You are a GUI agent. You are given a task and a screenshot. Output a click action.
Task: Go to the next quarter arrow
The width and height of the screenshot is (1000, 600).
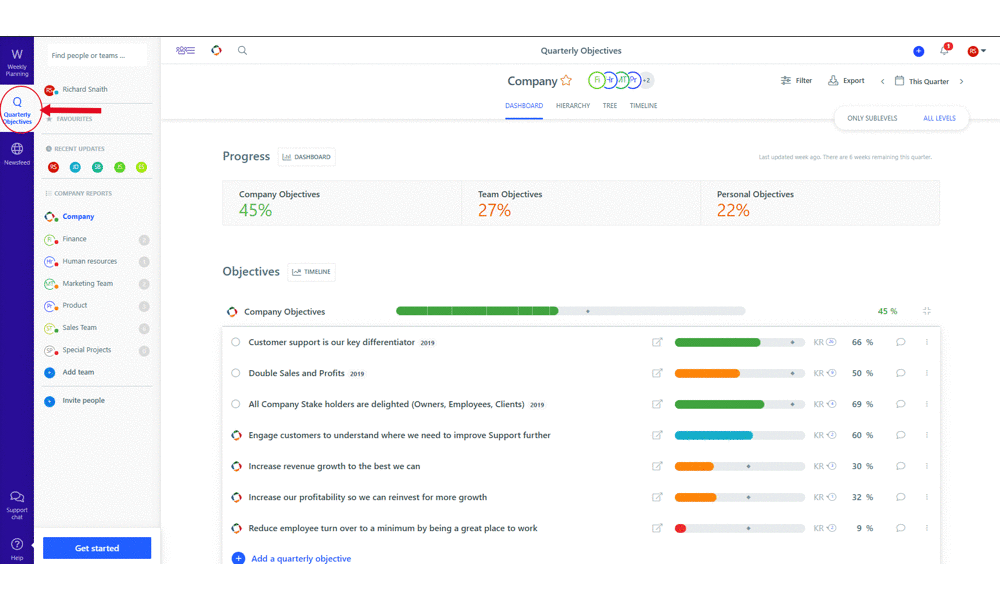962,82
